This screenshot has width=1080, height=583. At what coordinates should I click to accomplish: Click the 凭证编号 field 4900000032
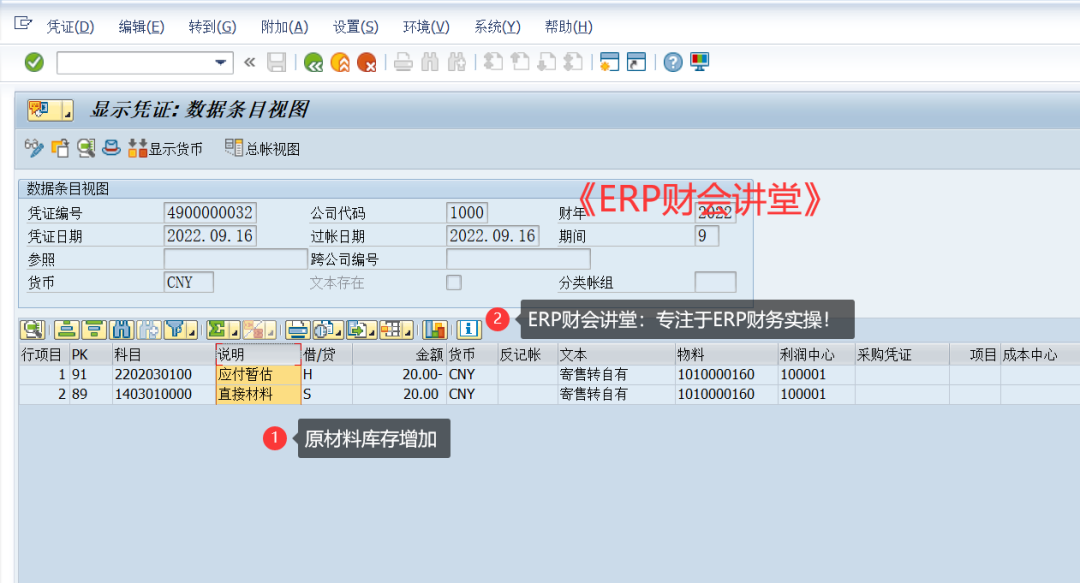210,213
